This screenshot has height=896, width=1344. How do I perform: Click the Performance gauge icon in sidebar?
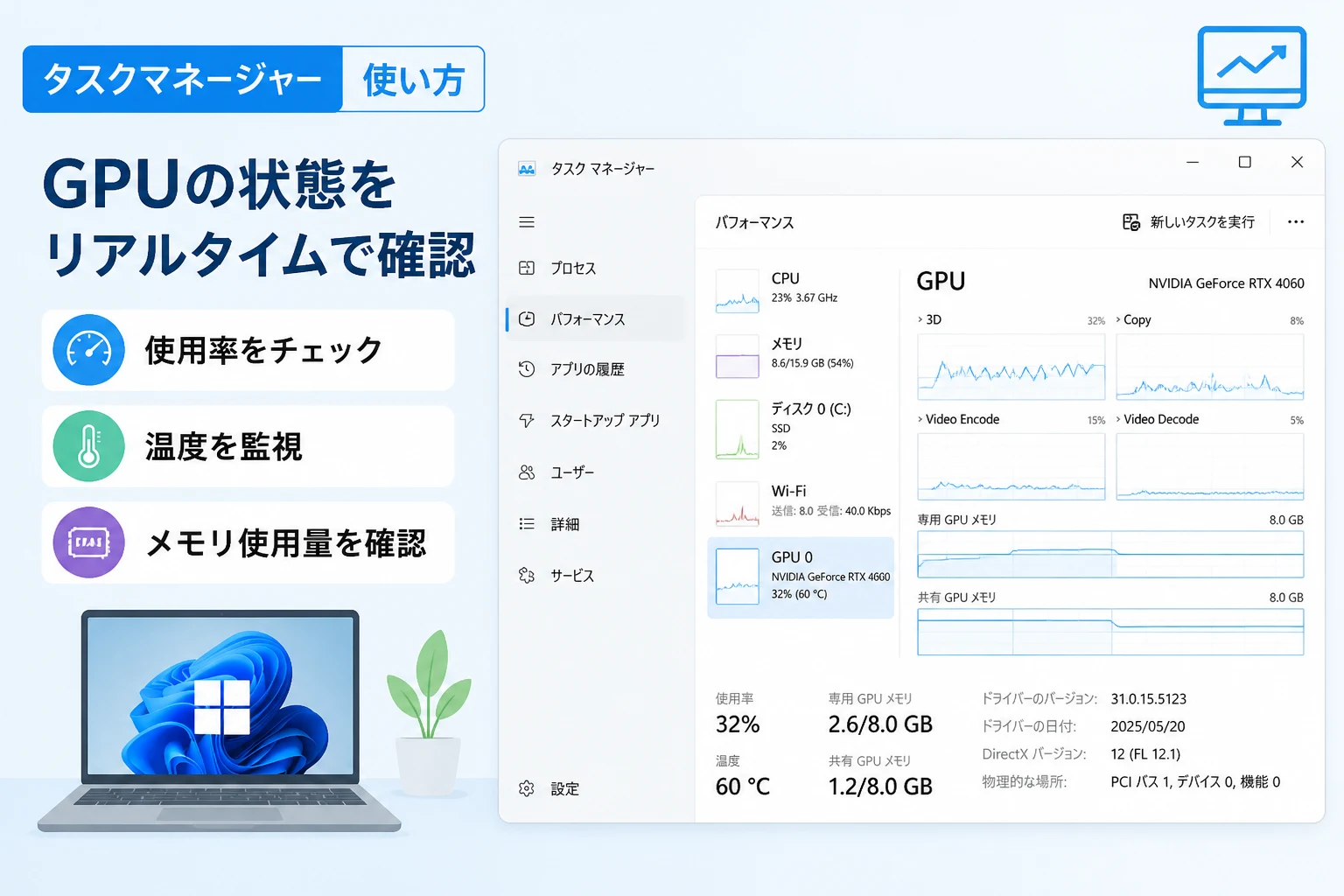[x=527, y=319]
